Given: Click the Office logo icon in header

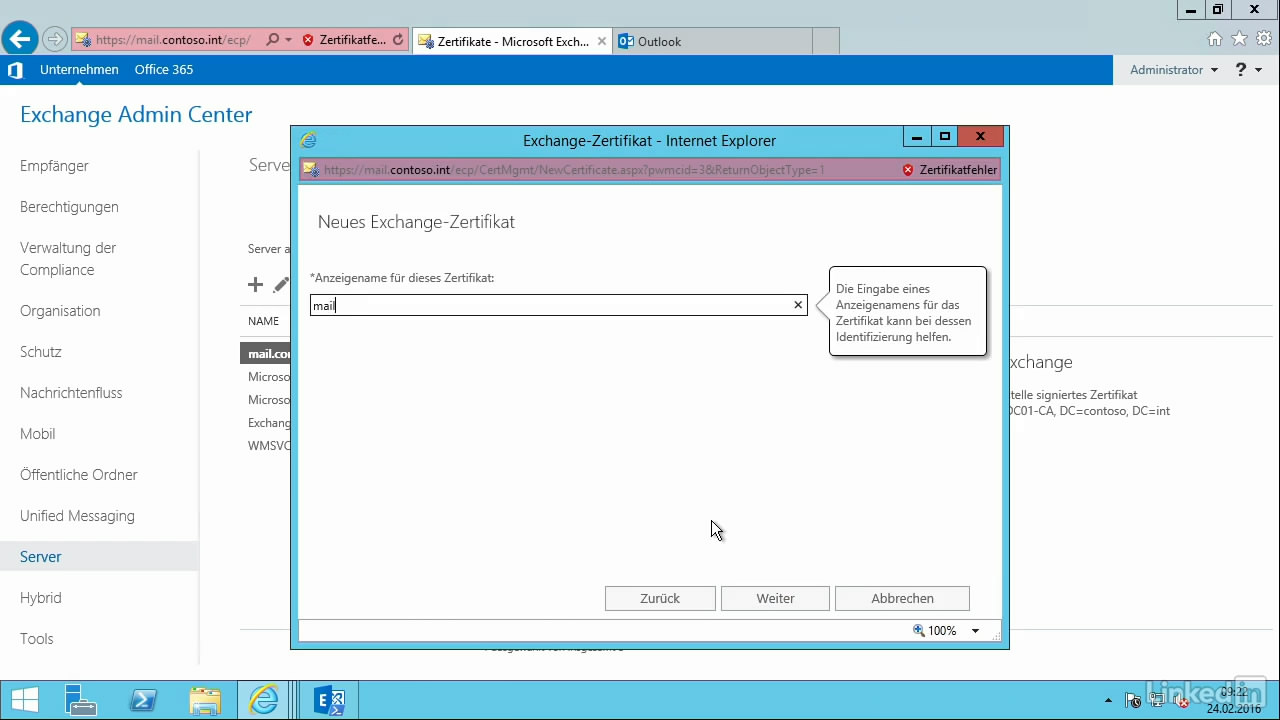Looking at the screenshot, I should (x=15, y=70).
